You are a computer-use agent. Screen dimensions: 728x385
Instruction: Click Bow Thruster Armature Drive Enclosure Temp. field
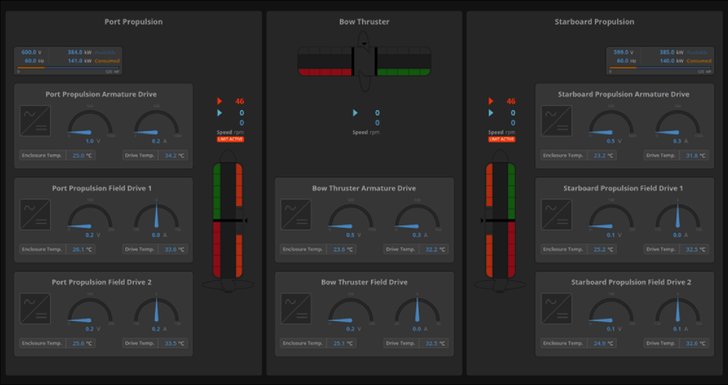(x=318, y=249)
